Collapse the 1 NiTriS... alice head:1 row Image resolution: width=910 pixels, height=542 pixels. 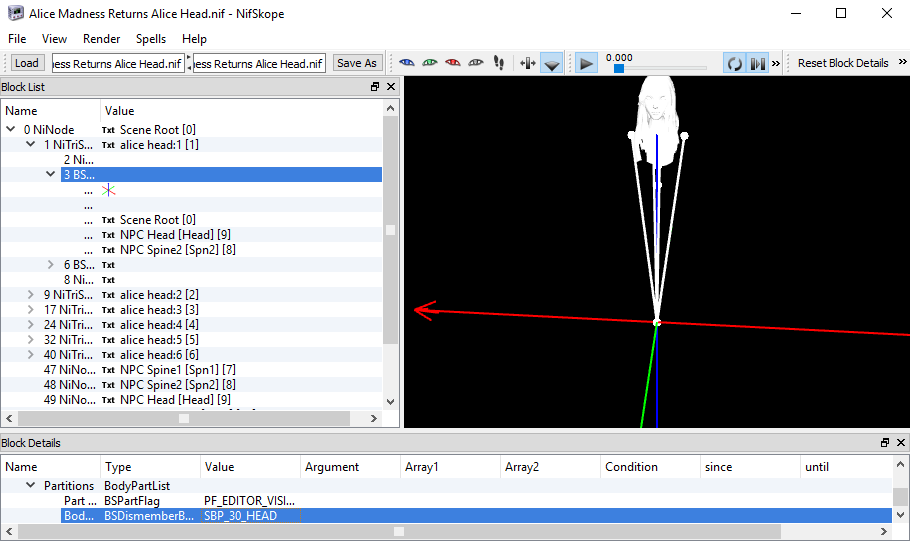pos(31,144)
